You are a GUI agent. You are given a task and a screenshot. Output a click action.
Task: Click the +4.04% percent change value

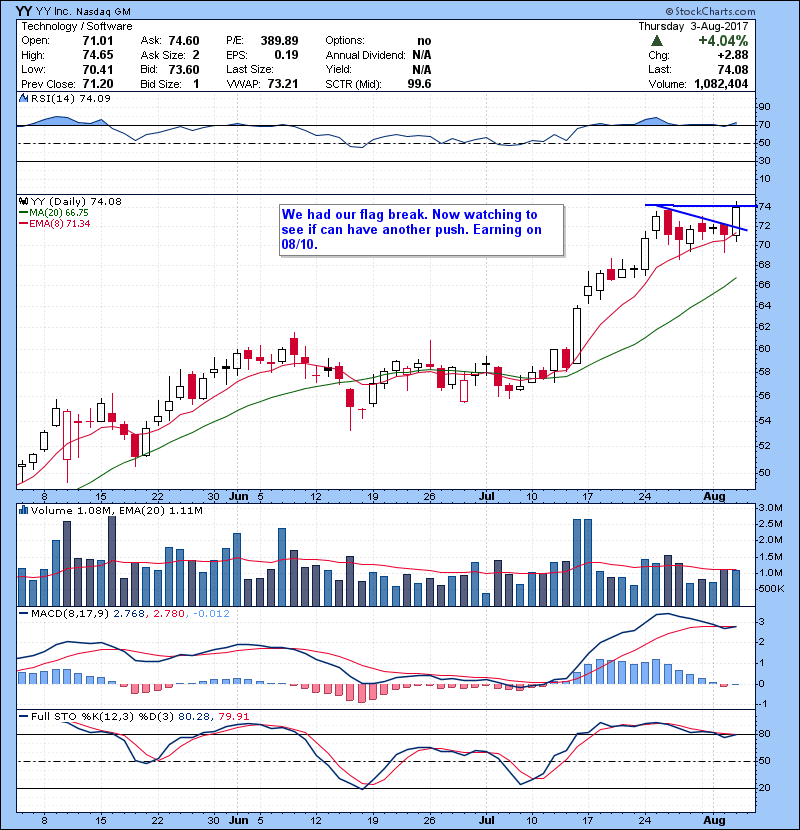pos(723,41)
